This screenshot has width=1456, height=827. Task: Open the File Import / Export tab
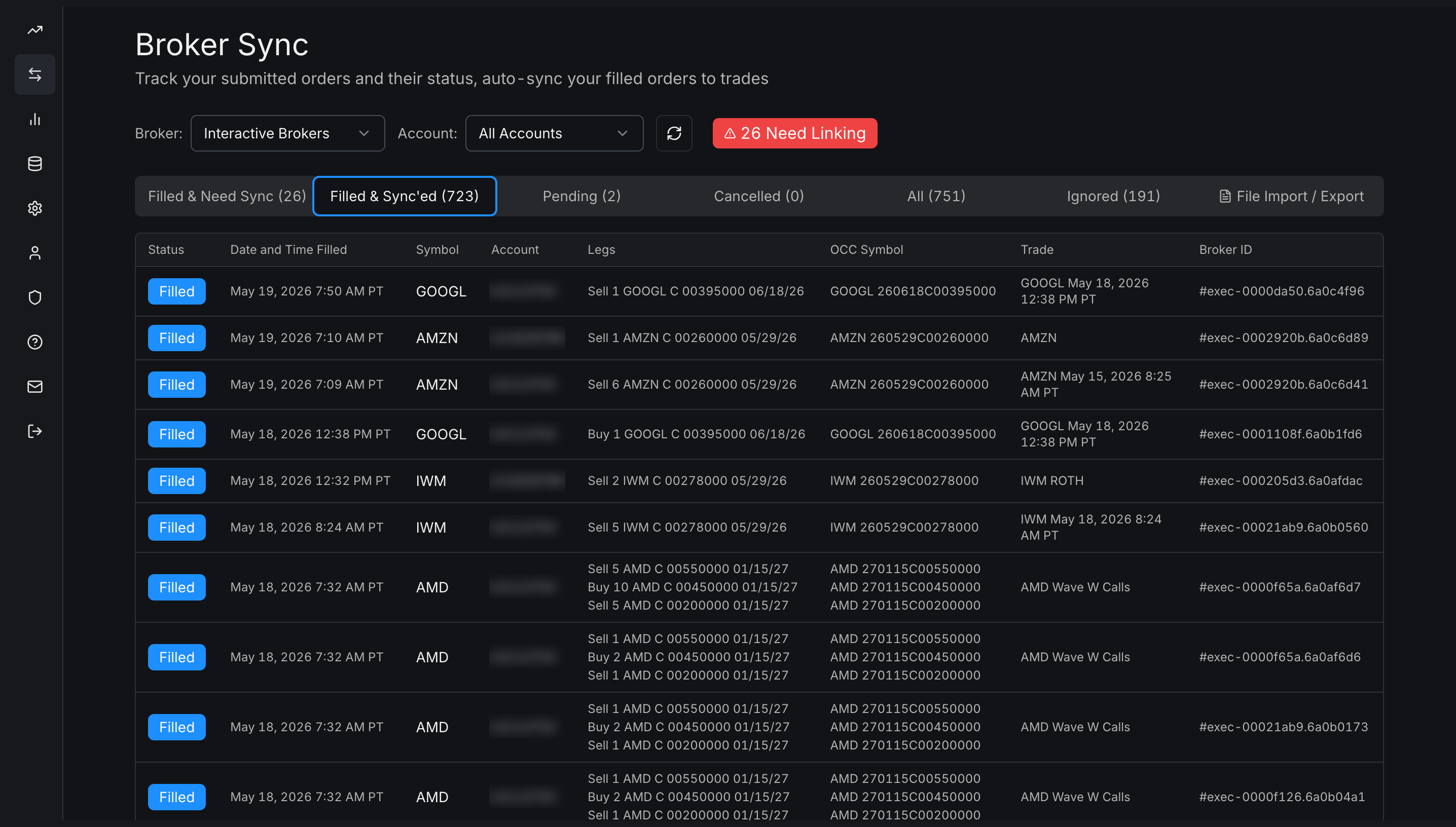(1291, 196)
